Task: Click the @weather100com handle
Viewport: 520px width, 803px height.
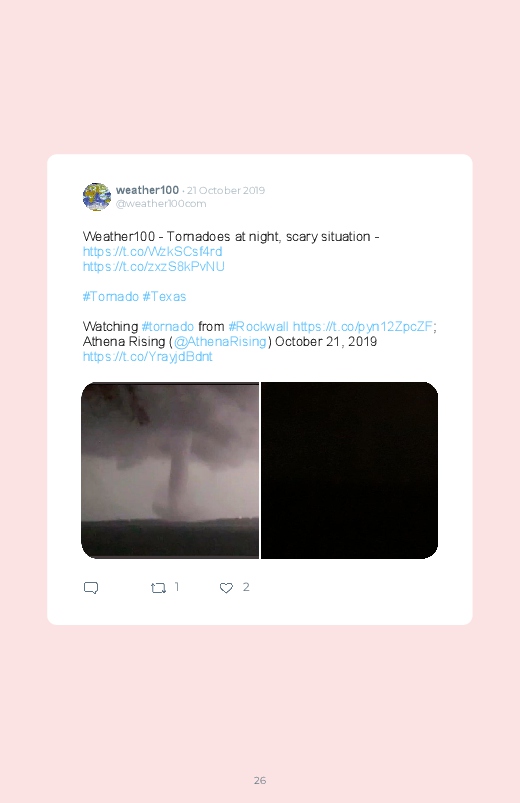Action: tap(161, 203)
